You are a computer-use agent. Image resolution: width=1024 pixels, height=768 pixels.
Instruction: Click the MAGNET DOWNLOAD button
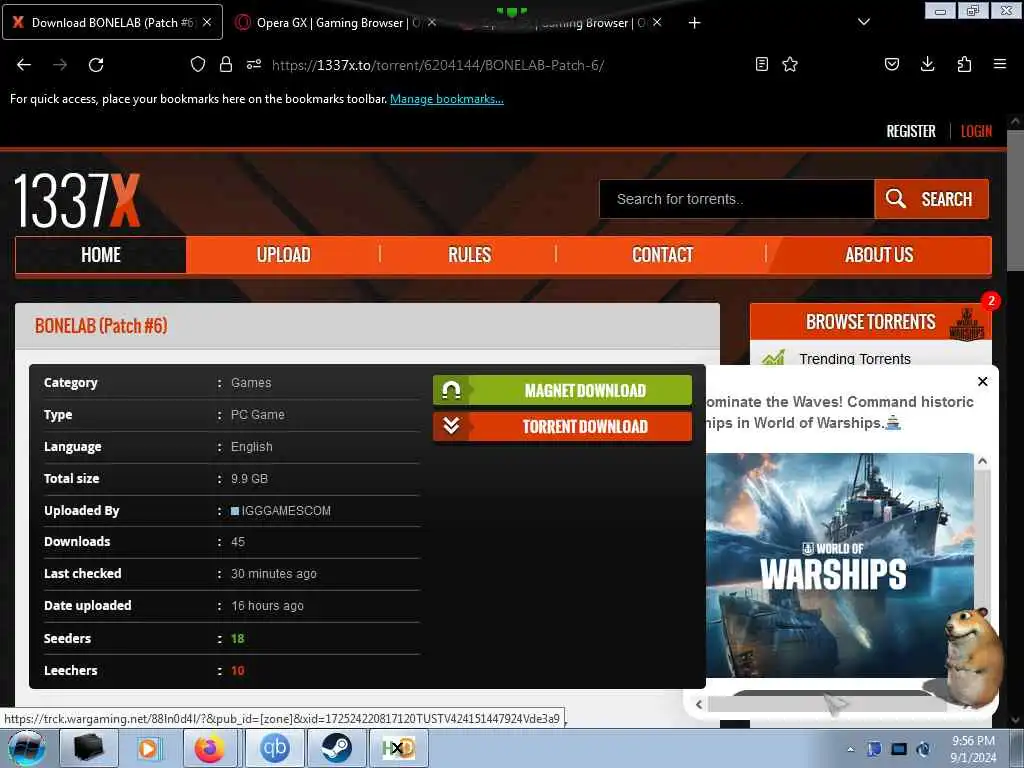562,391
